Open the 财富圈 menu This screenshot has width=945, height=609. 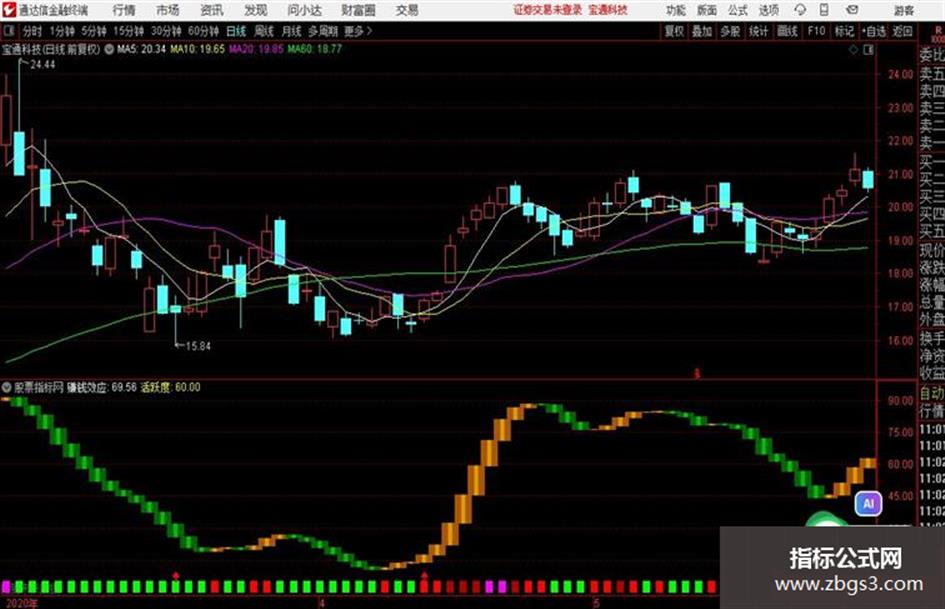[358, 10]
